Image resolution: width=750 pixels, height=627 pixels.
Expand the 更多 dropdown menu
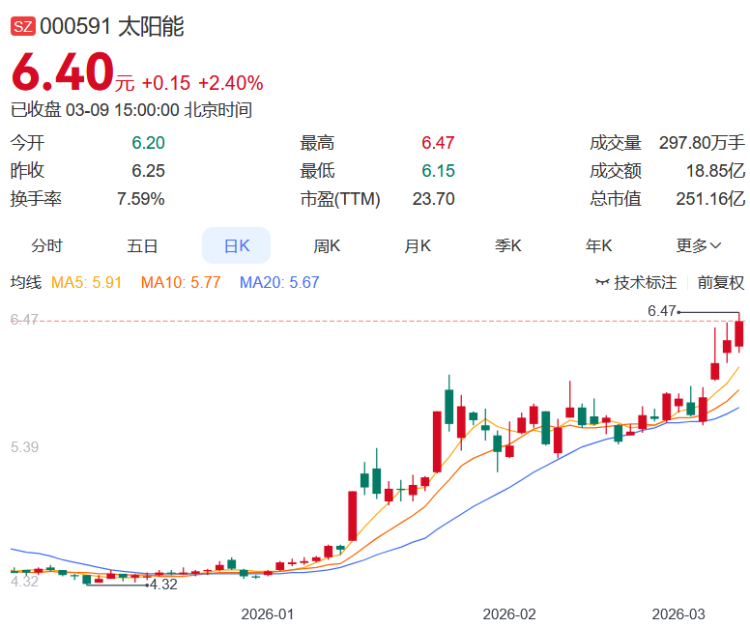point(698,246)
